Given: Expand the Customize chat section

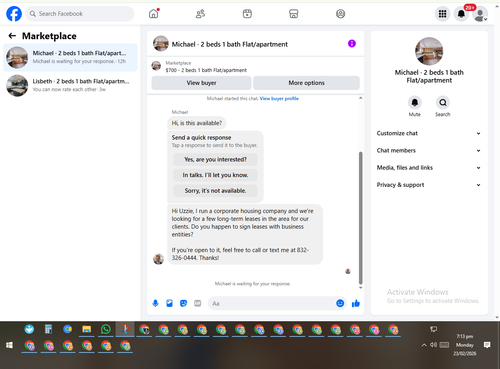Looking at the screenshot, I should click(429, 133).
